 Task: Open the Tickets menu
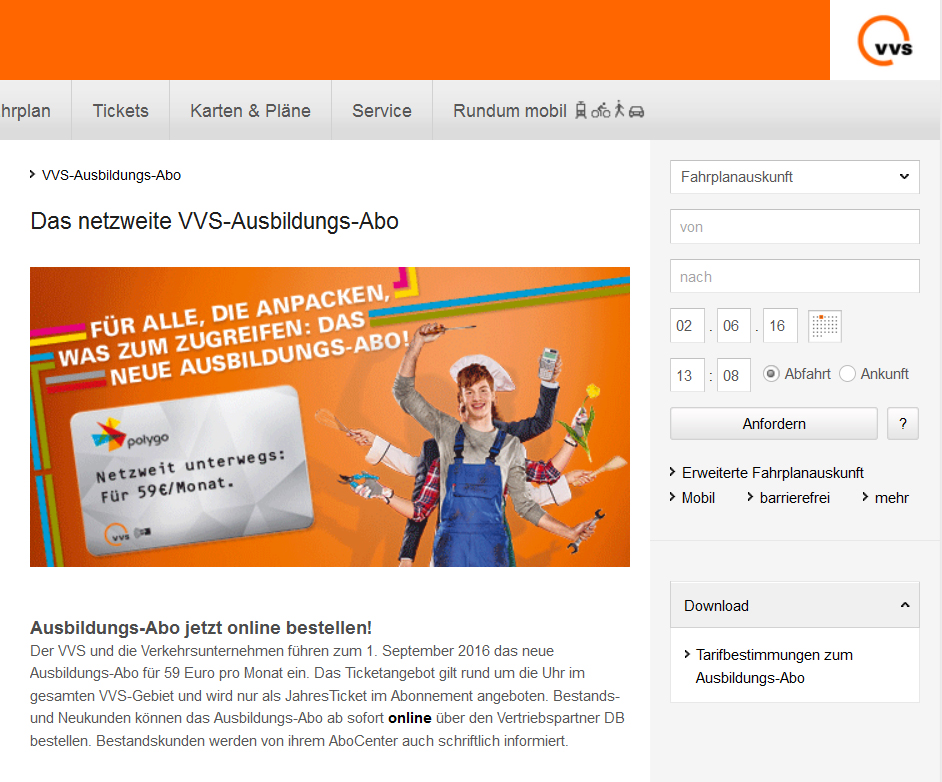click(120, 111)
